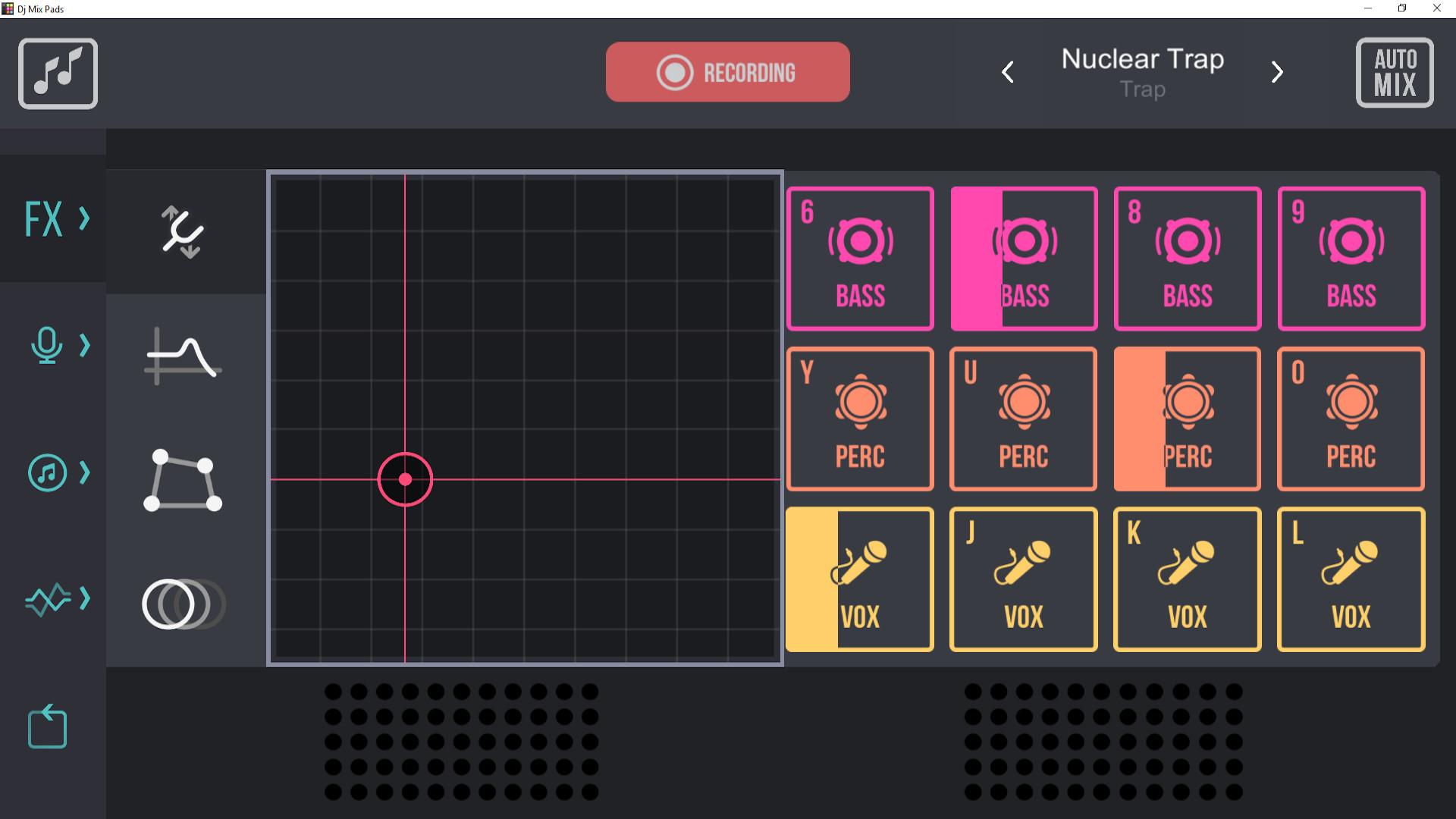Enable AUTO MIX mode
The width and height of the screenshot is (1456, 819).
pos(1395,73)
